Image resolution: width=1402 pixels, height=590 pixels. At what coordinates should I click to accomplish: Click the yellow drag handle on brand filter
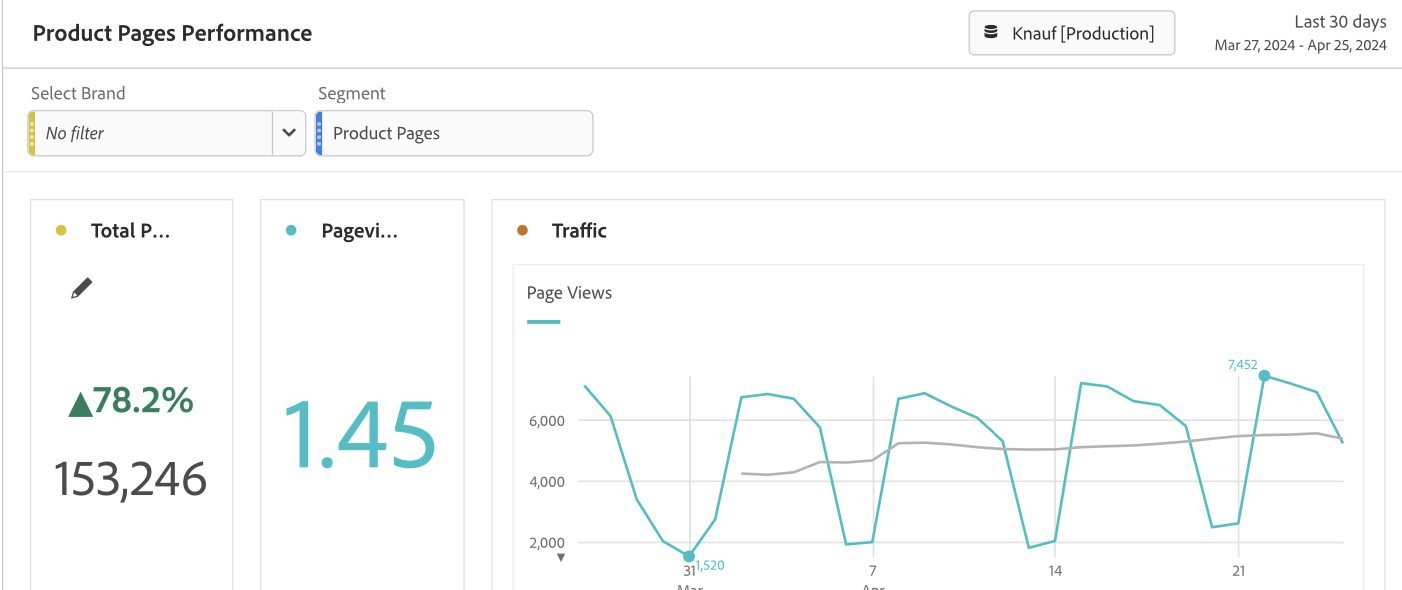coord(32,133)
